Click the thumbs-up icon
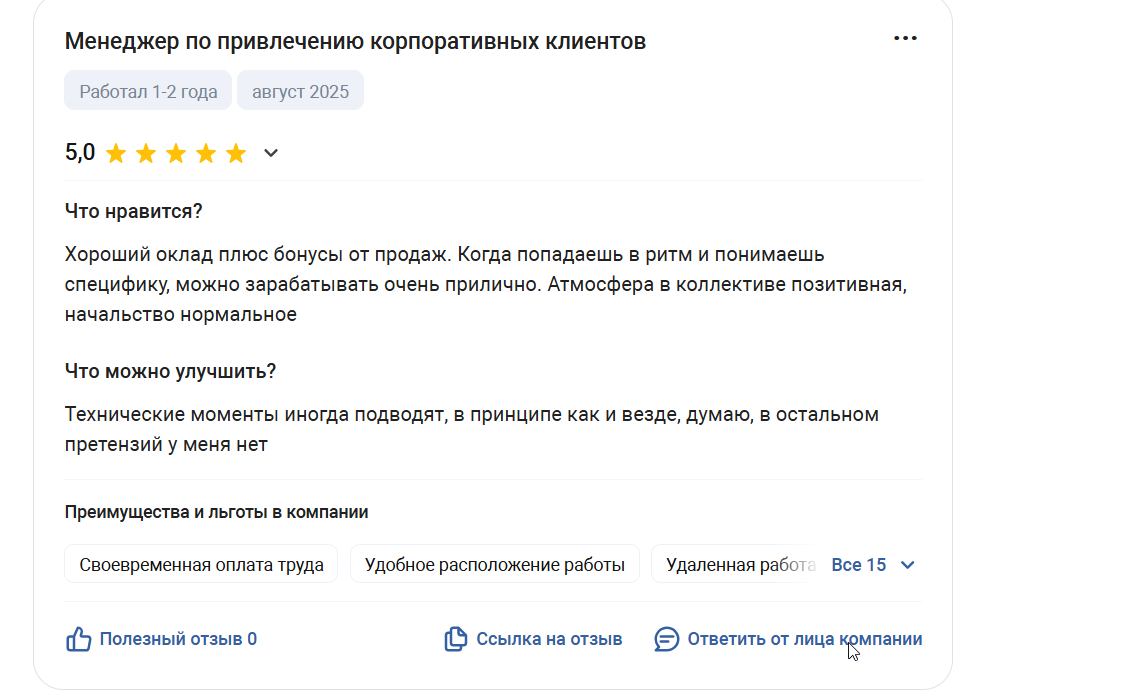This screenshot has width=1137, height=692. (78, 639)
